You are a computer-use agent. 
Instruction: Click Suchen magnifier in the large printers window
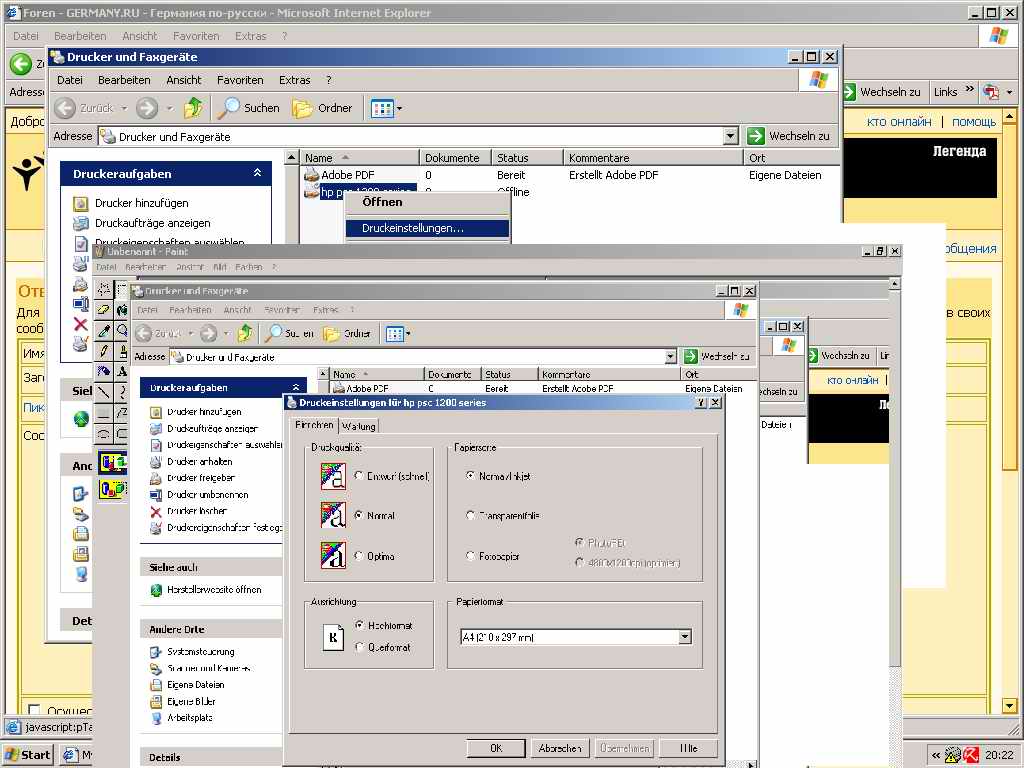tap(248, 108)
